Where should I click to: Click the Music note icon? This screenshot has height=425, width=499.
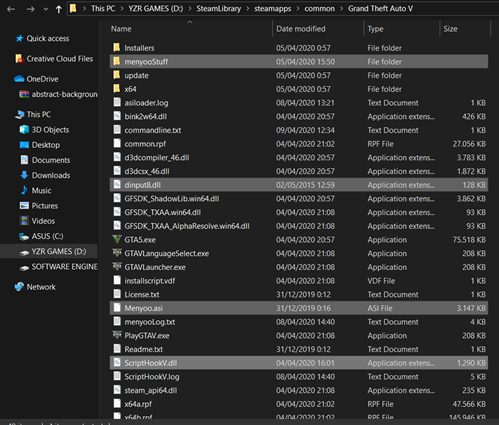pos(24,190)
